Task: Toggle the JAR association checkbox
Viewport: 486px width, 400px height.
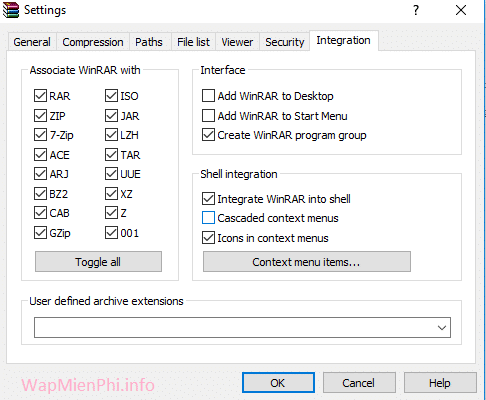Action: [111, 116]
